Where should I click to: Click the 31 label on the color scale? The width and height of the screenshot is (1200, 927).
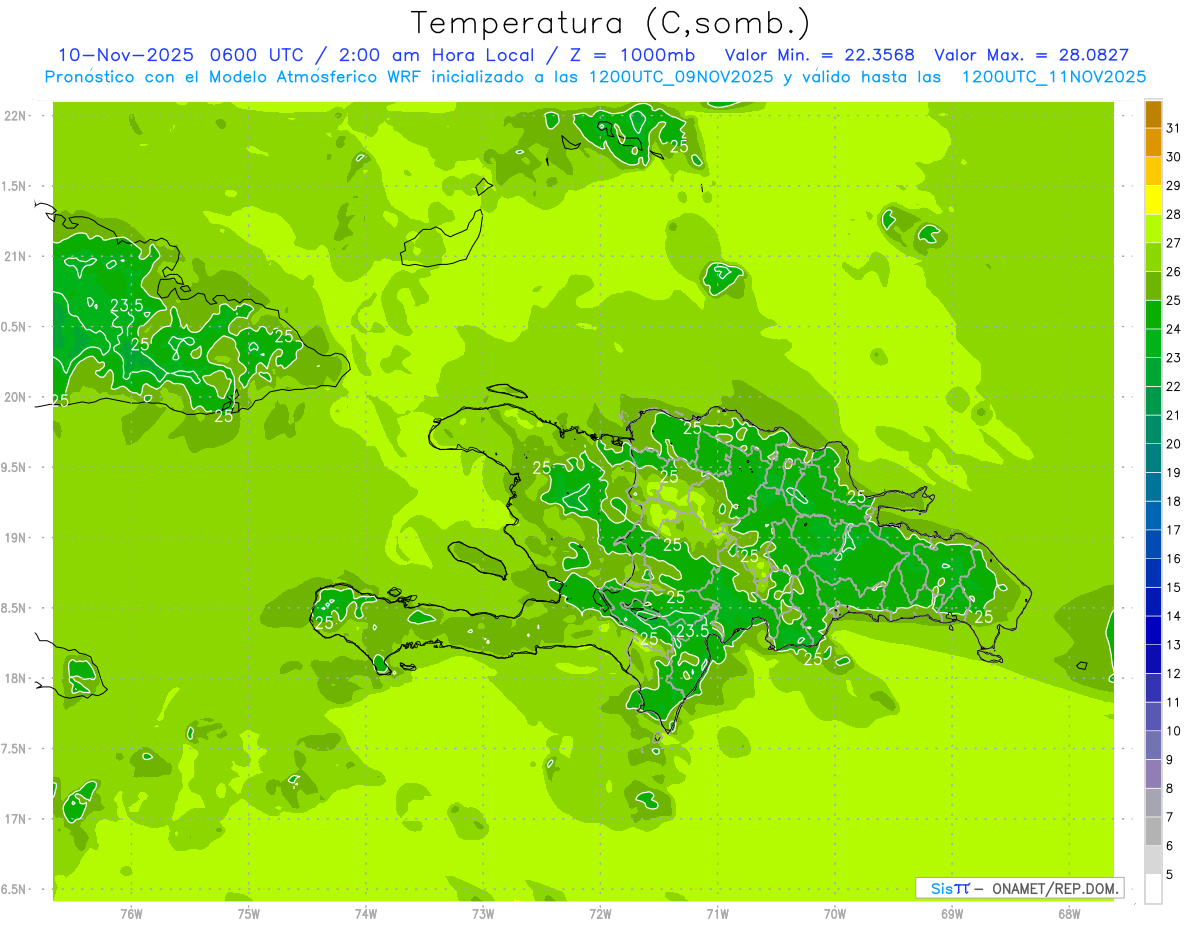pyautogui.click(x=1173, y=128)
